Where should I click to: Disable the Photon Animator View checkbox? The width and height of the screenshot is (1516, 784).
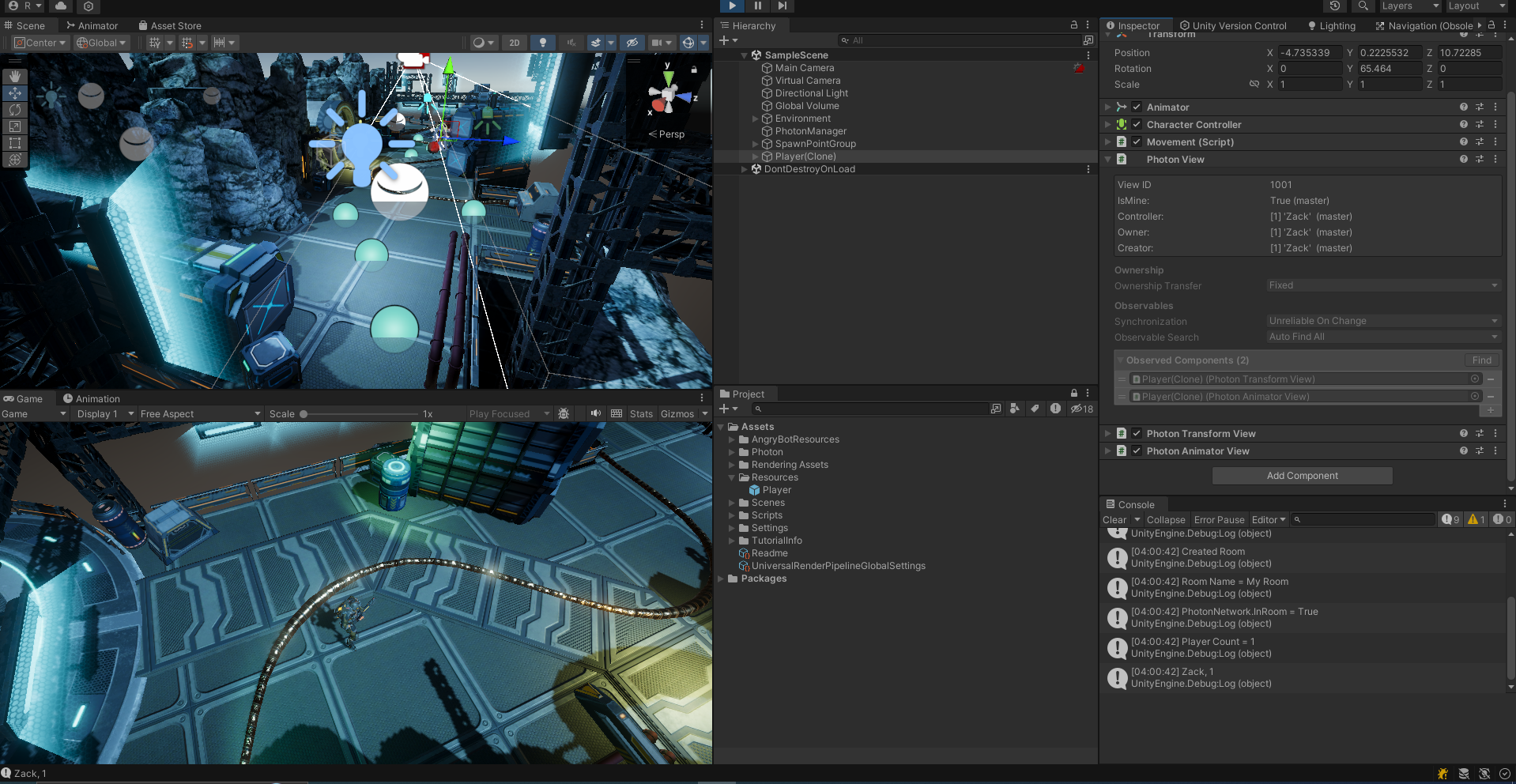tap(1137, 450)
